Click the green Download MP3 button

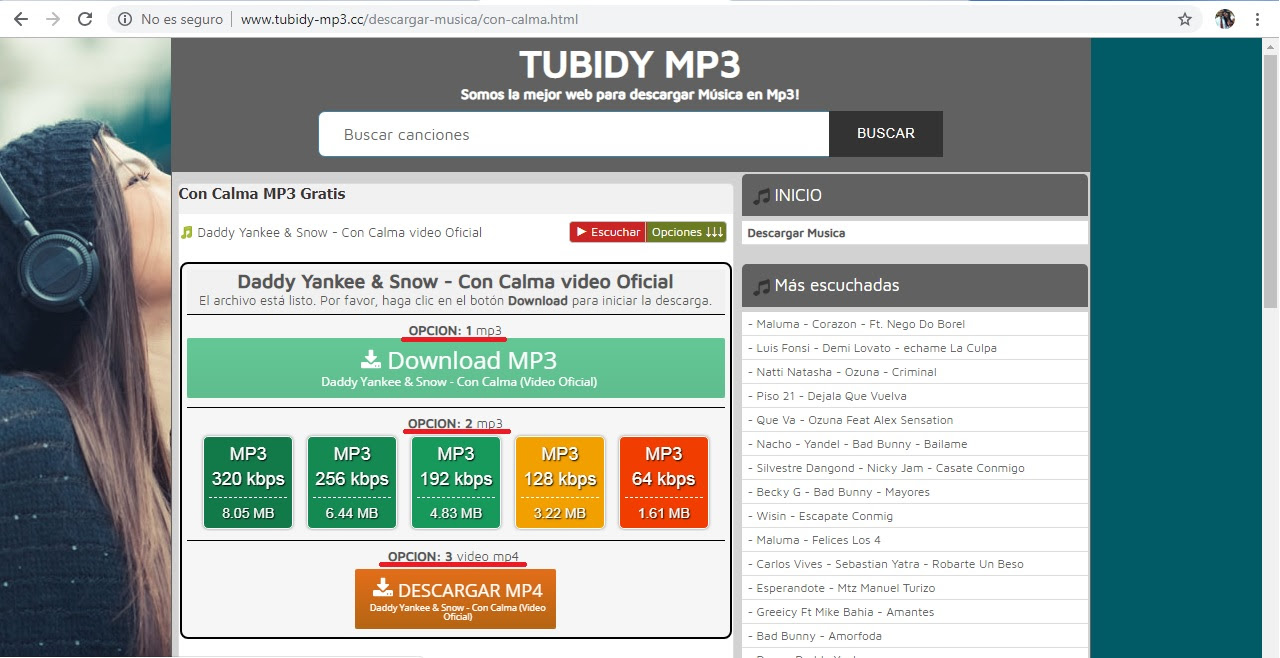456,368
